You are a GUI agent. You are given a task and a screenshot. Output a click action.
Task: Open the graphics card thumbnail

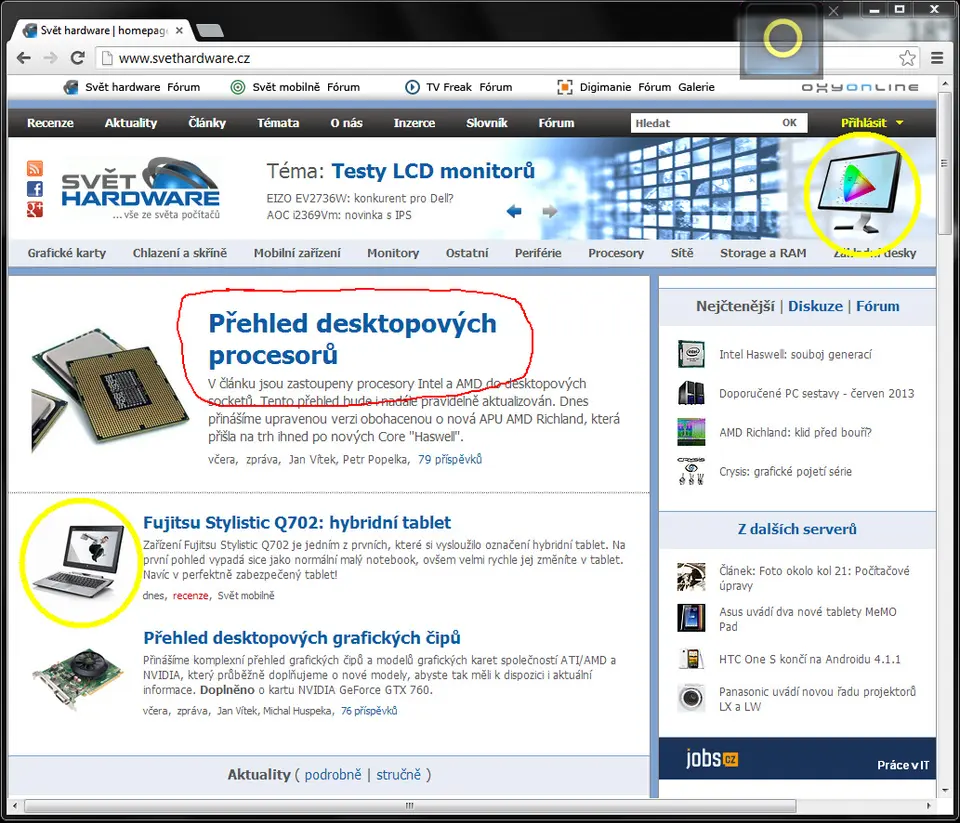(78, 678)
